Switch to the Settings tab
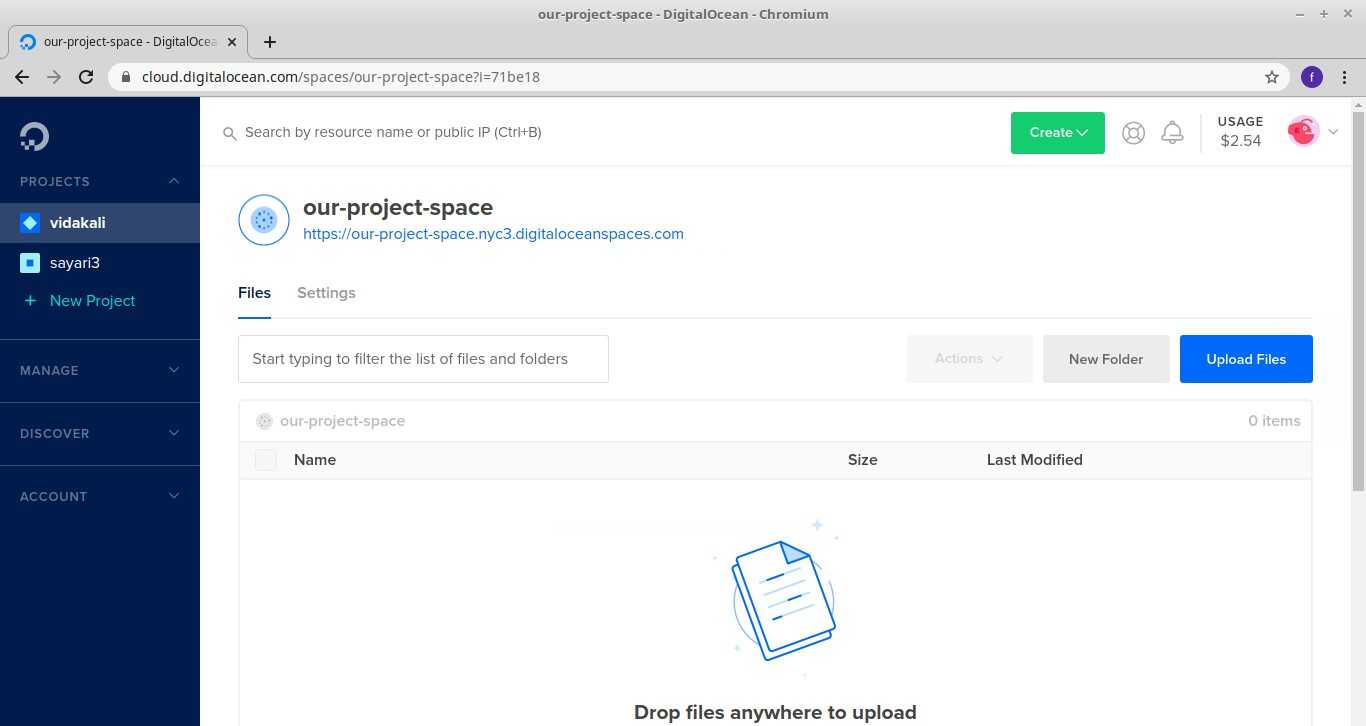 click(x=326, y=293)
